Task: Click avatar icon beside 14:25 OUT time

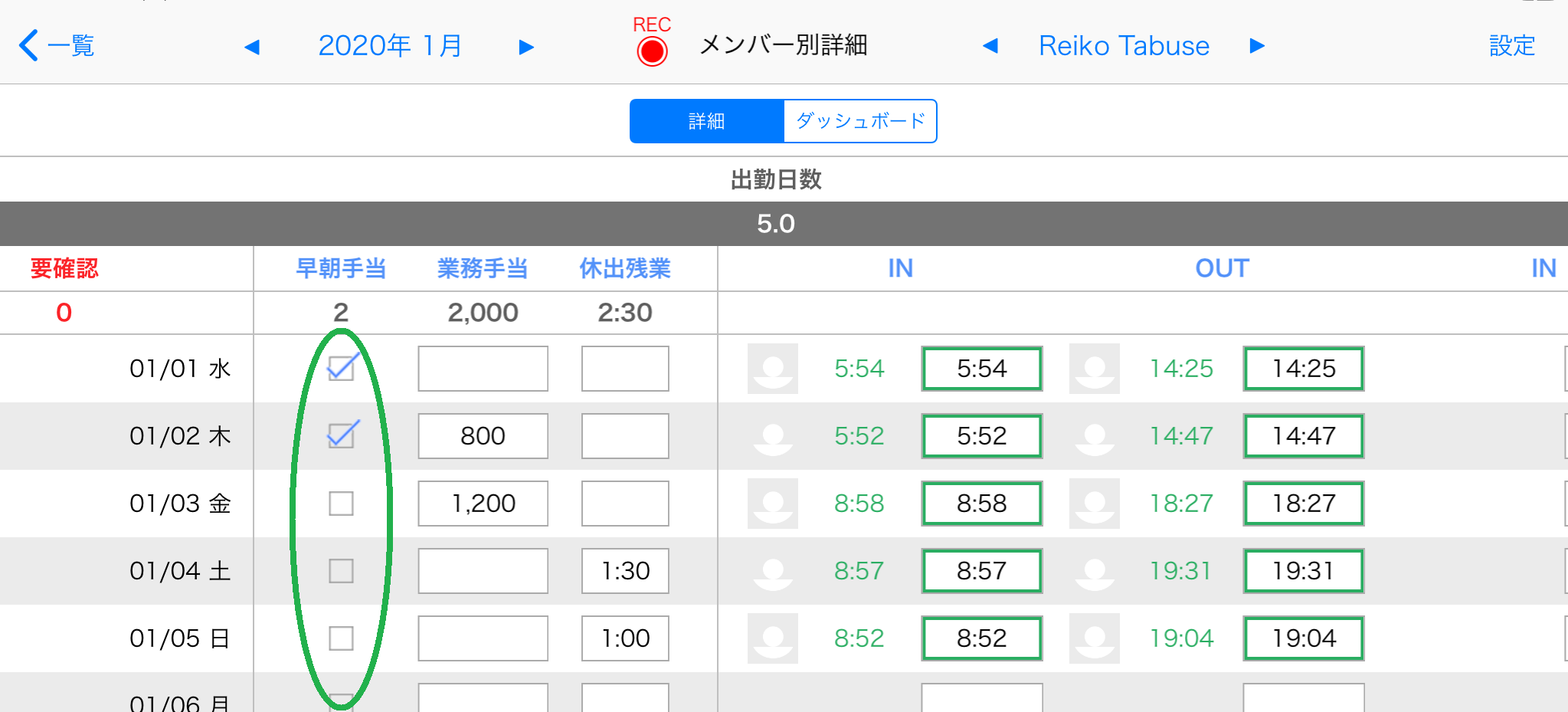Action: [1095, 369]
